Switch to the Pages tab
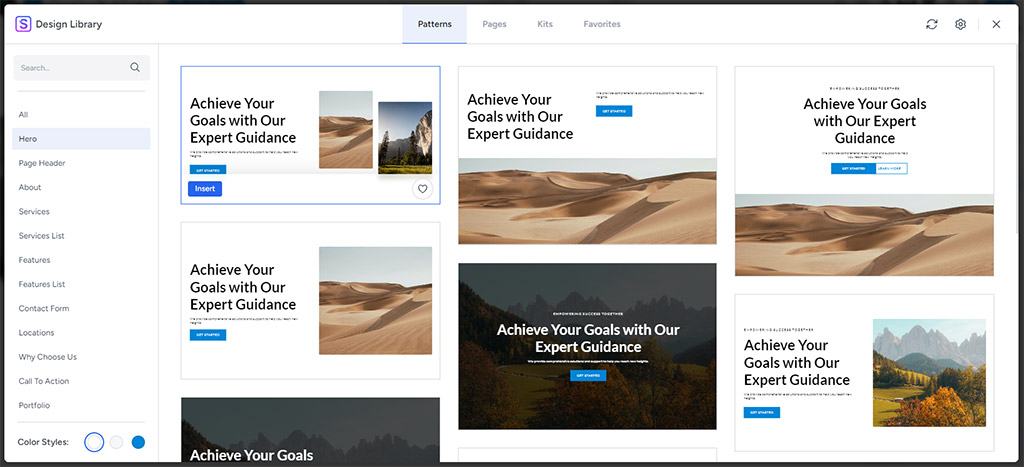This screenshot has width=1024, height=467. point(494,24)
